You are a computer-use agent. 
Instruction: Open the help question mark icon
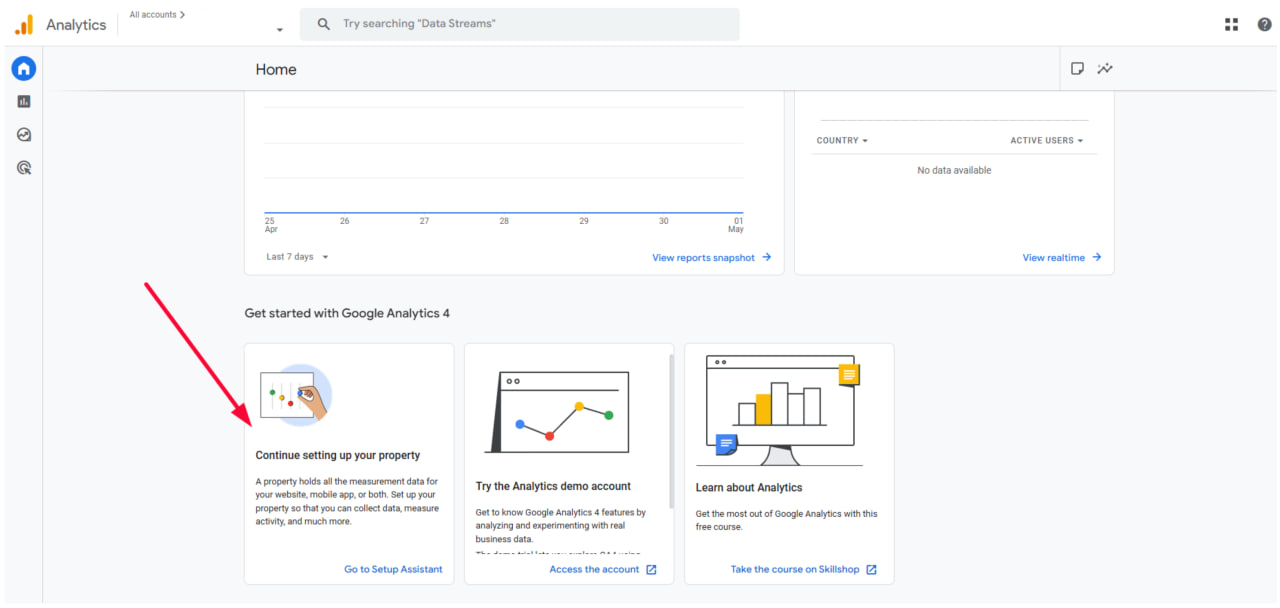tap(1265, 24)
